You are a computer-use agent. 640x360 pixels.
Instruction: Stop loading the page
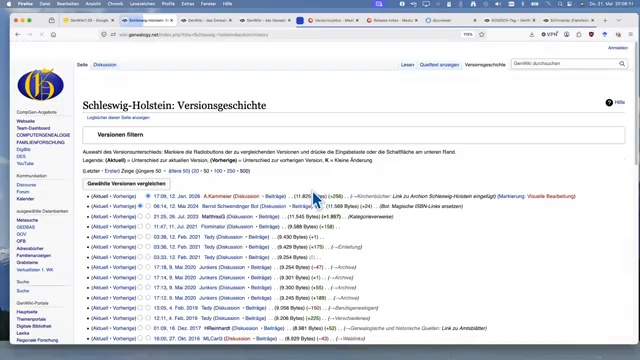[42, 35]
